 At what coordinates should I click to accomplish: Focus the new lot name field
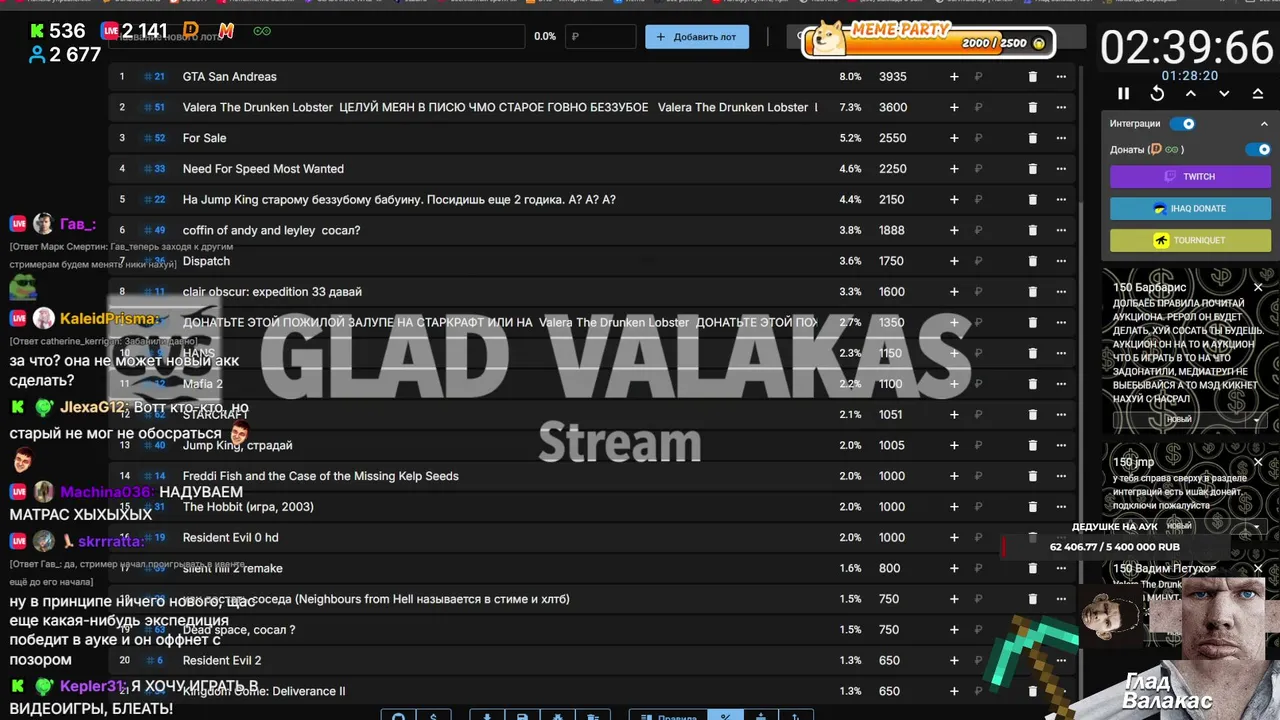tap(318, 37)
